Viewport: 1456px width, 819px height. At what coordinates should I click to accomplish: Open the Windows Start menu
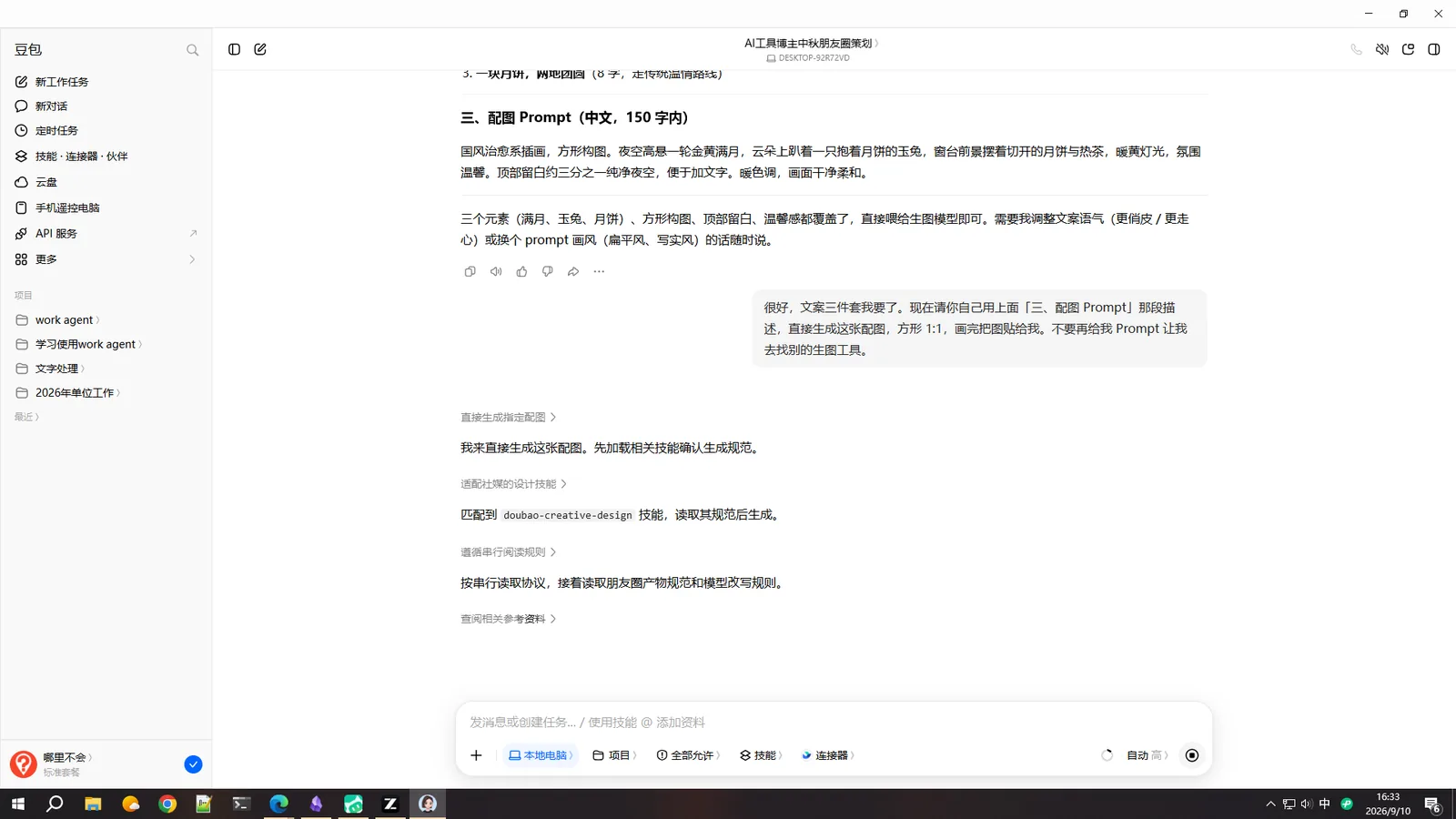[17, 804]
